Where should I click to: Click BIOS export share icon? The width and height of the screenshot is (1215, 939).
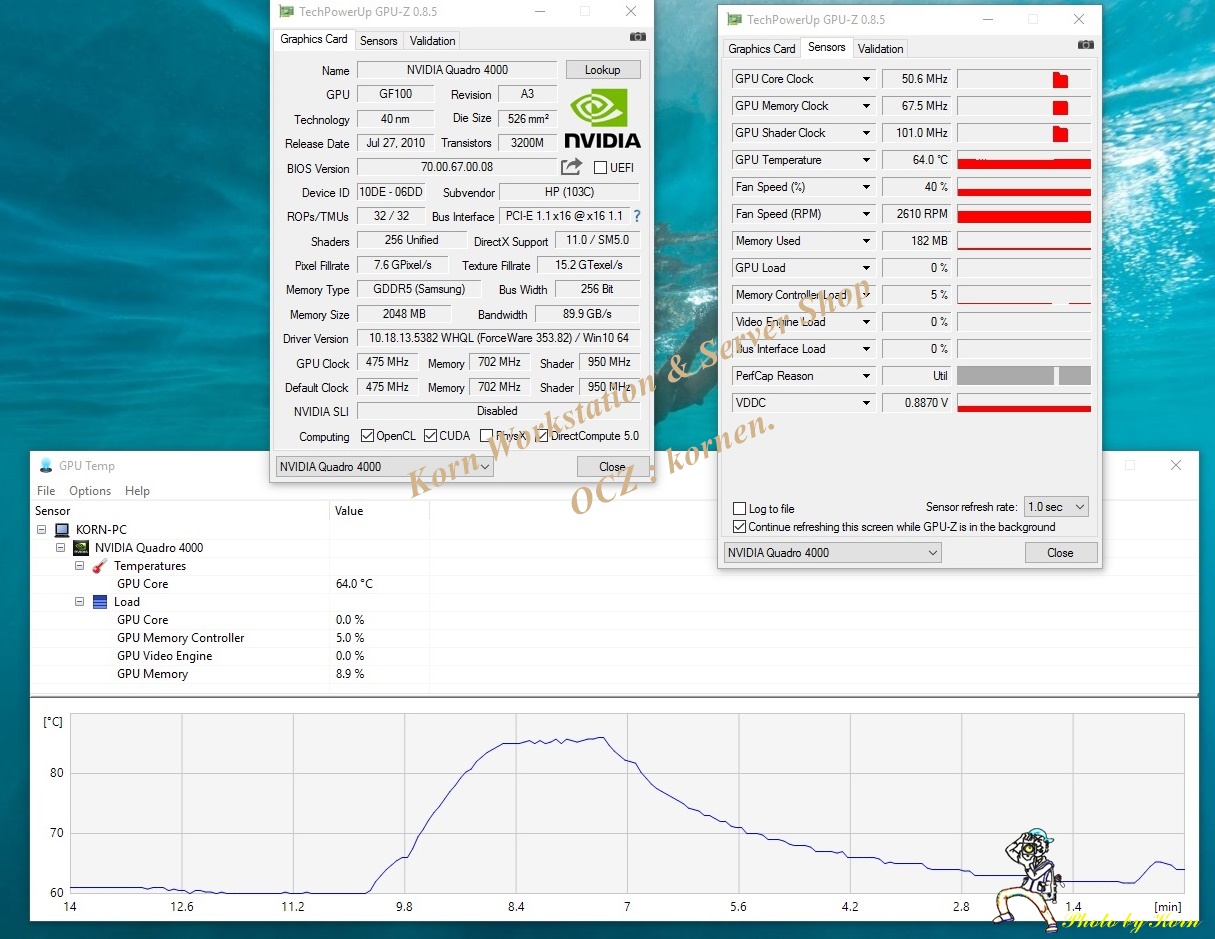coord(571,167)
